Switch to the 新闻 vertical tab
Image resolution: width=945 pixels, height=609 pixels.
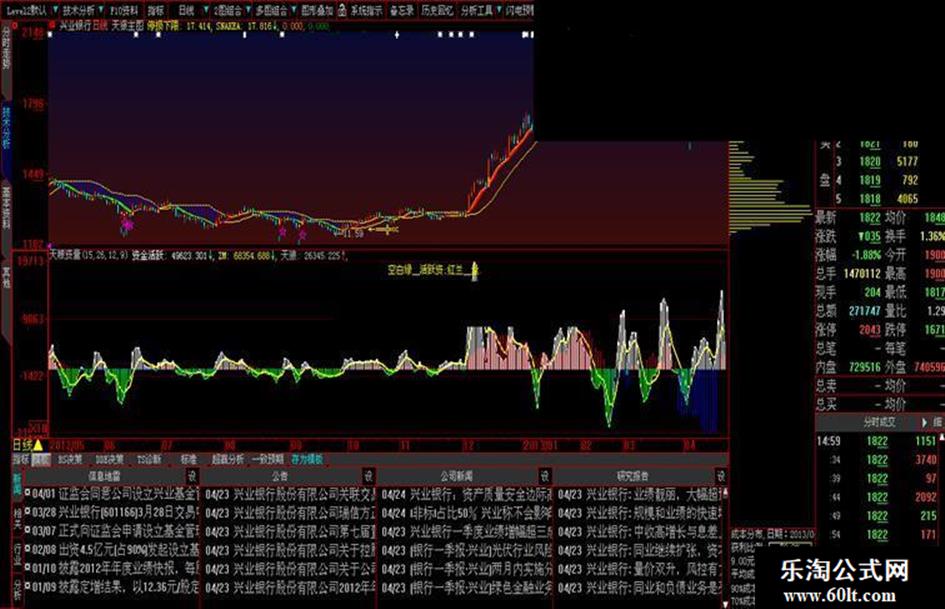tap(17, 485)
